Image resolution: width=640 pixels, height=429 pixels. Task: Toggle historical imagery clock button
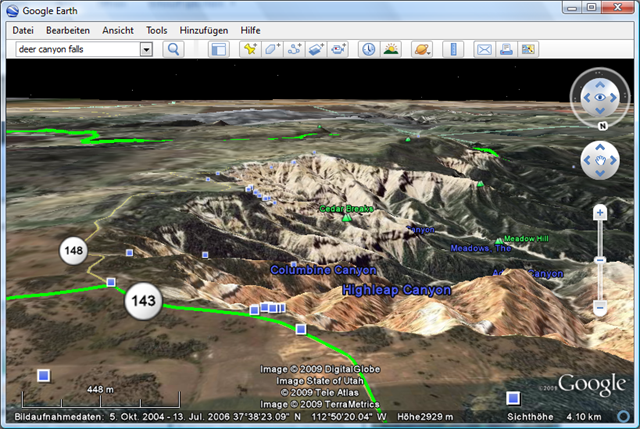click(x=368, y=49)
